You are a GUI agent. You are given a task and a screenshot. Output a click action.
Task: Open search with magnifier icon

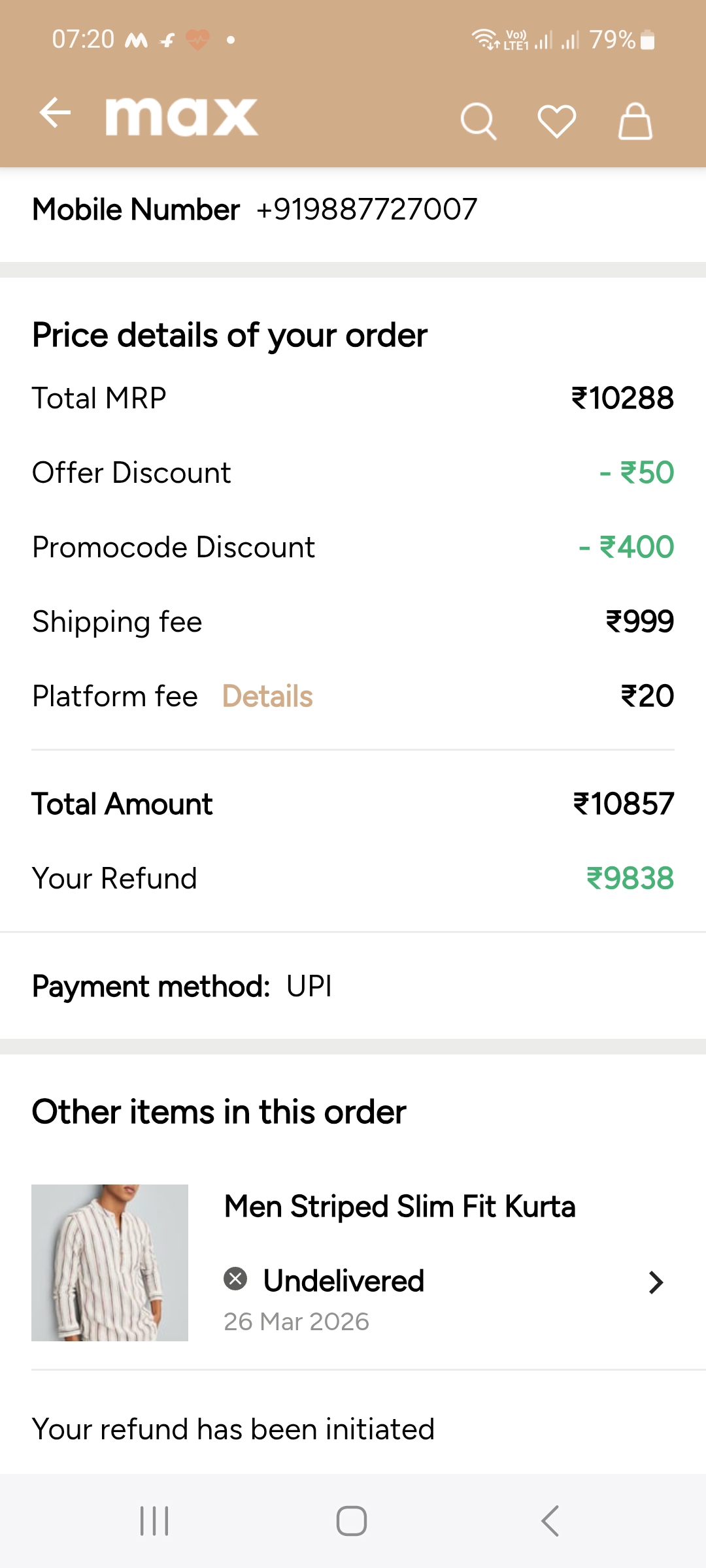(x=479, y=121)
